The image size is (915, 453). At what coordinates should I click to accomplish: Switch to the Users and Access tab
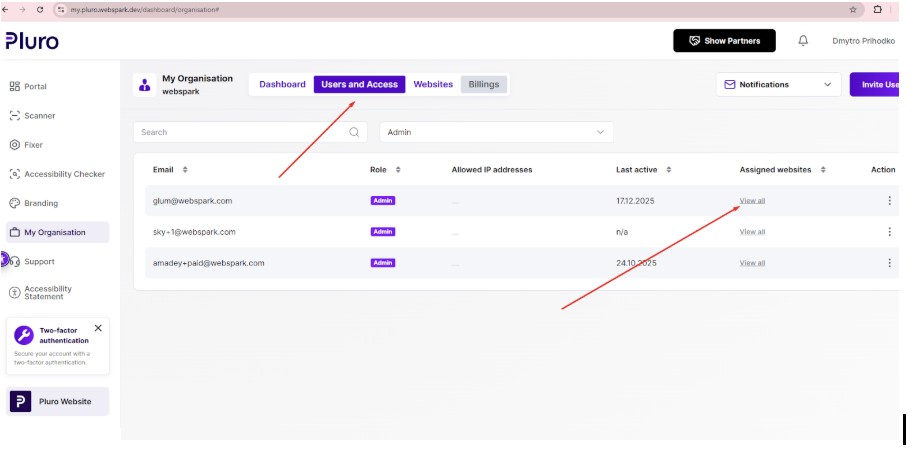[x=359, y=84]
